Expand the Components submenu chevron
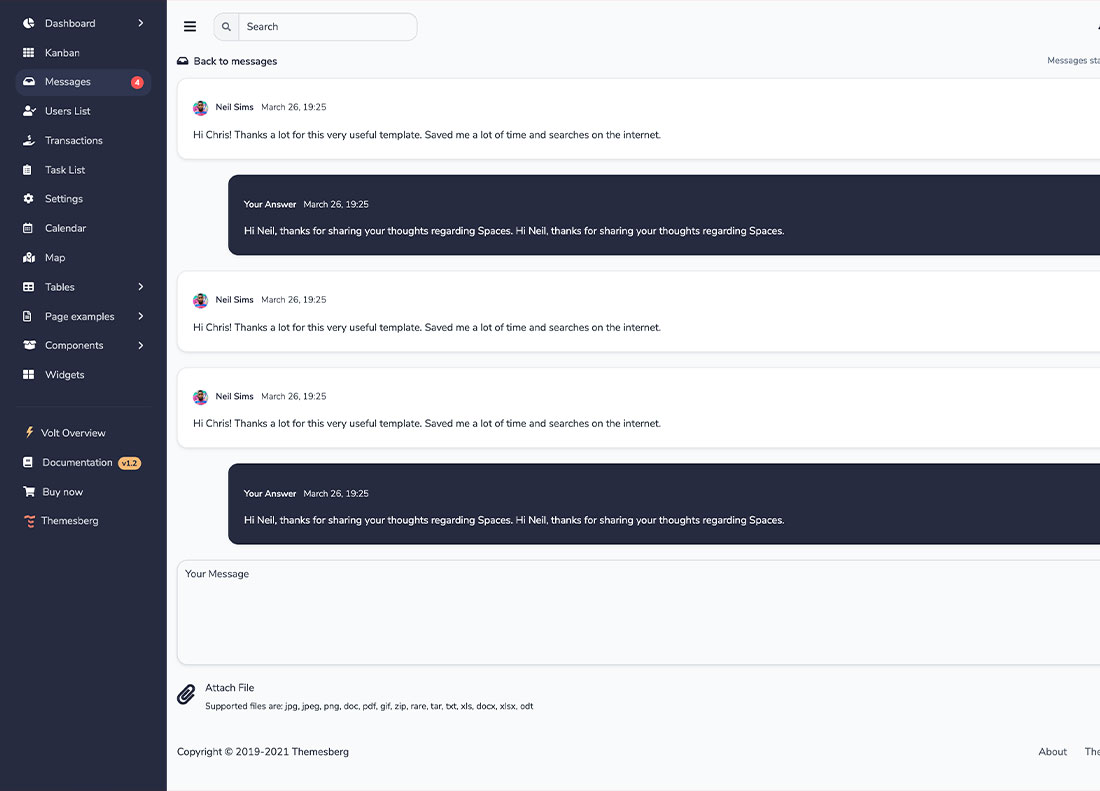Image resolution: width=1100 pixels, height=791 pixels. click(x=141, y=345)
